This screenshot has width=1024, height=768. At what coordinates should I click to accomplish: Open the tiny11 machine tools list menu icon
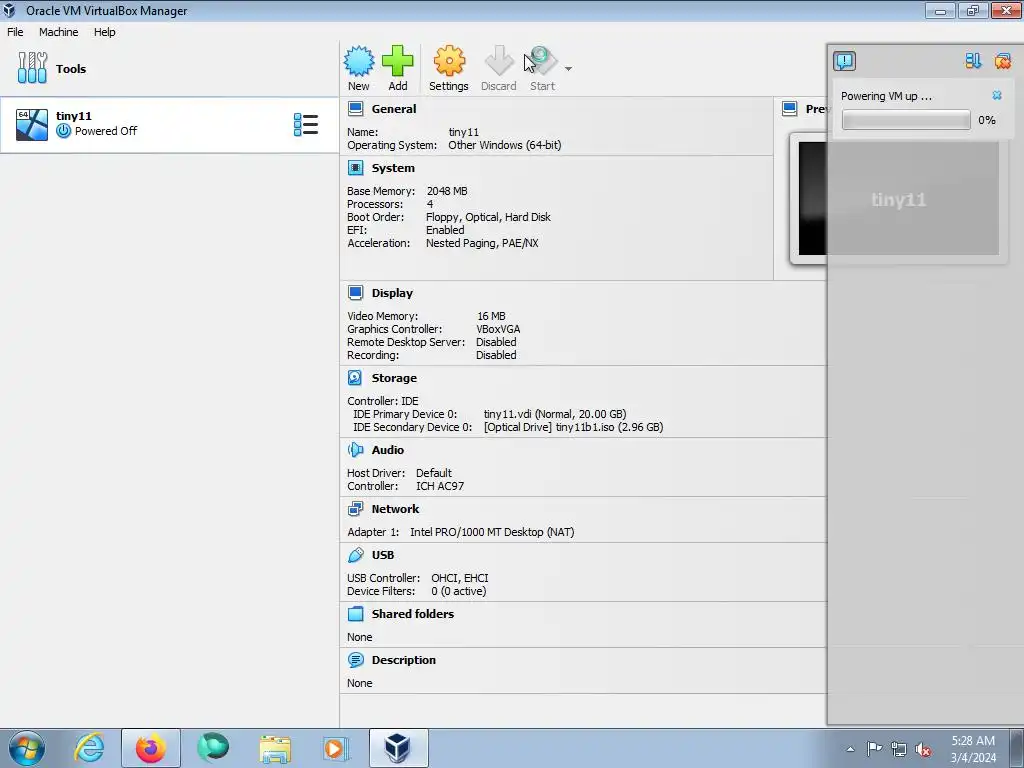306,124
